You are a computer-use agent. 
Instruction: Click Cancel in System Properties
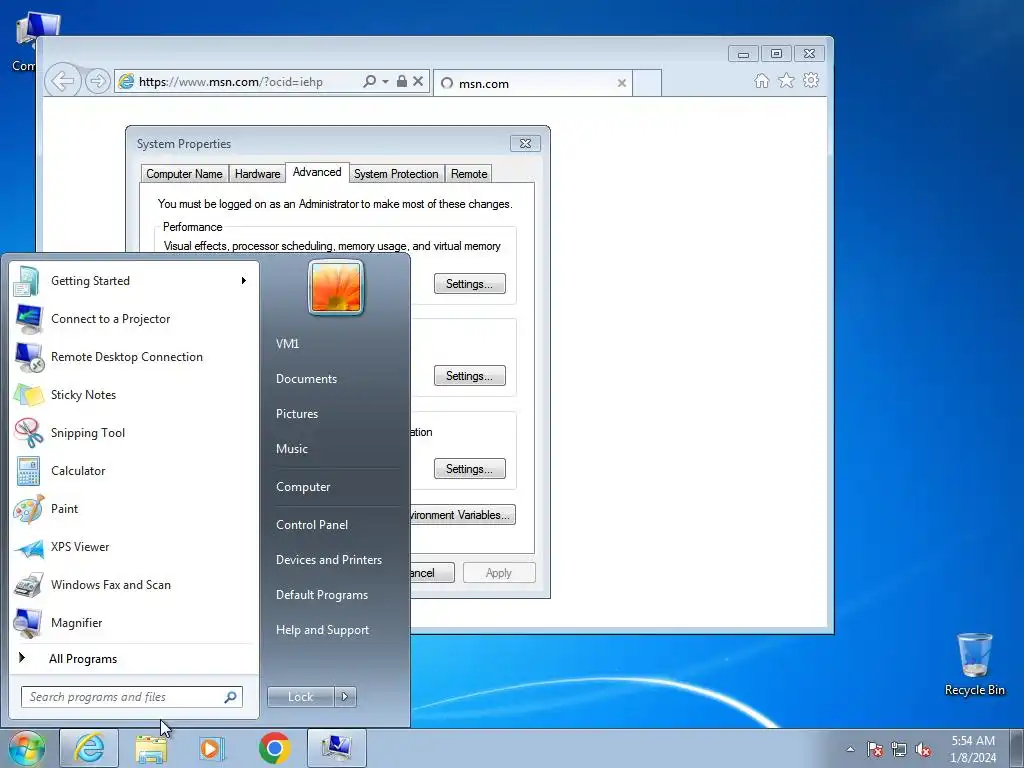pos(432,573)
